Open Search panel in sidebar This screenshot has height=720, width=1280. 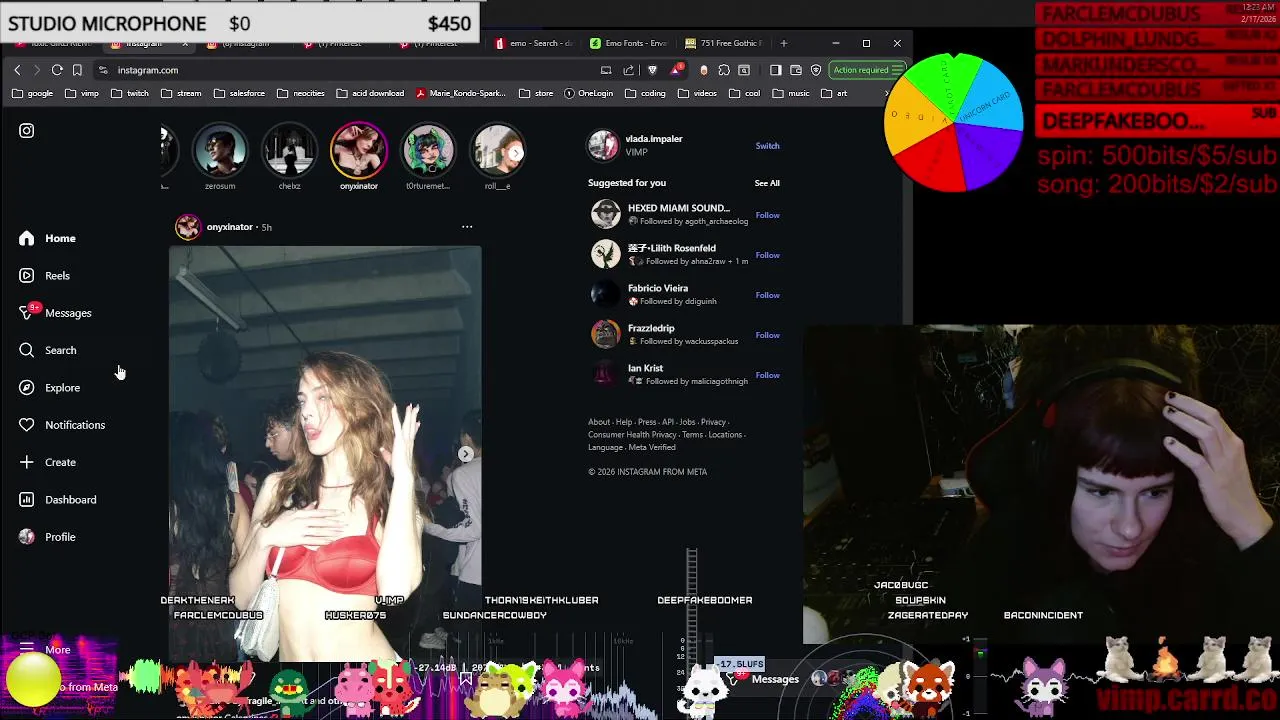click(x=47, y=350)
